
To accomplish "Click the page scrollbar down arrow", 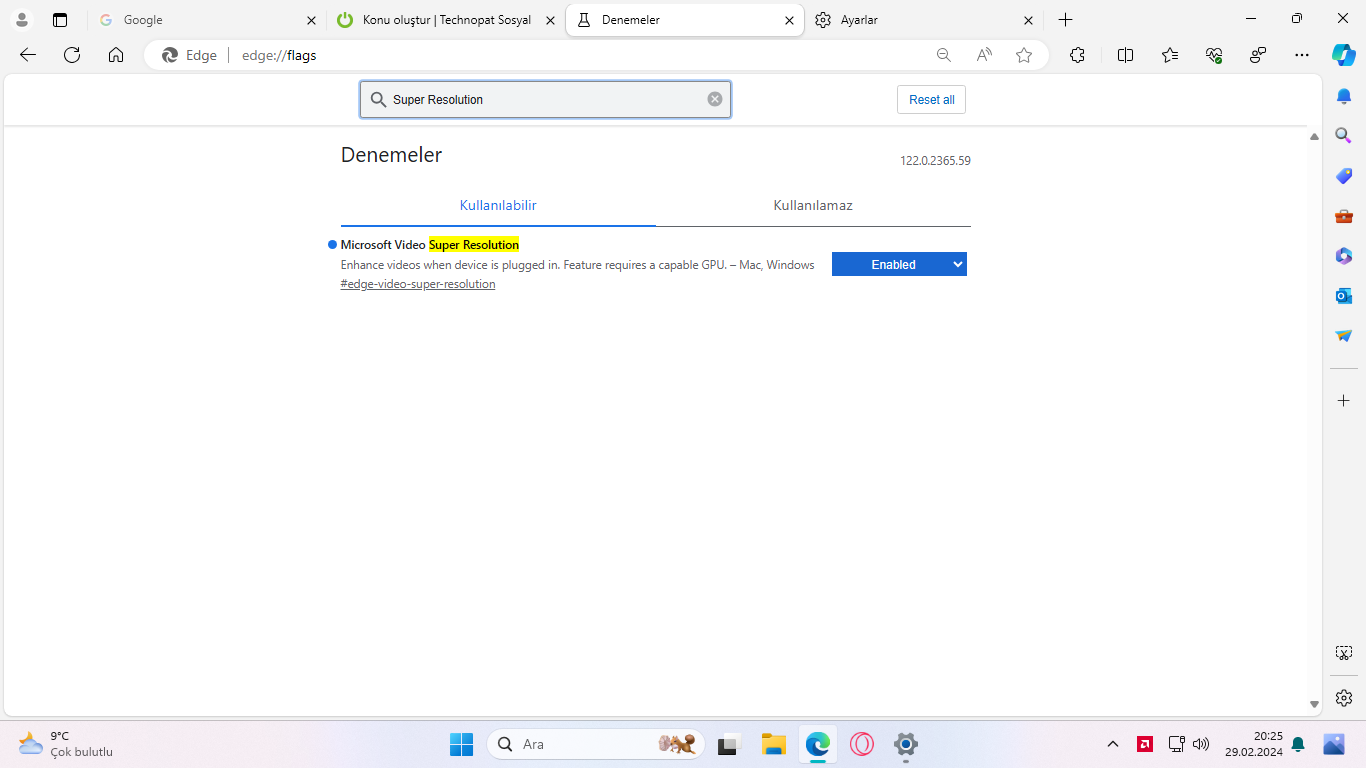I will click(1315, 705).
